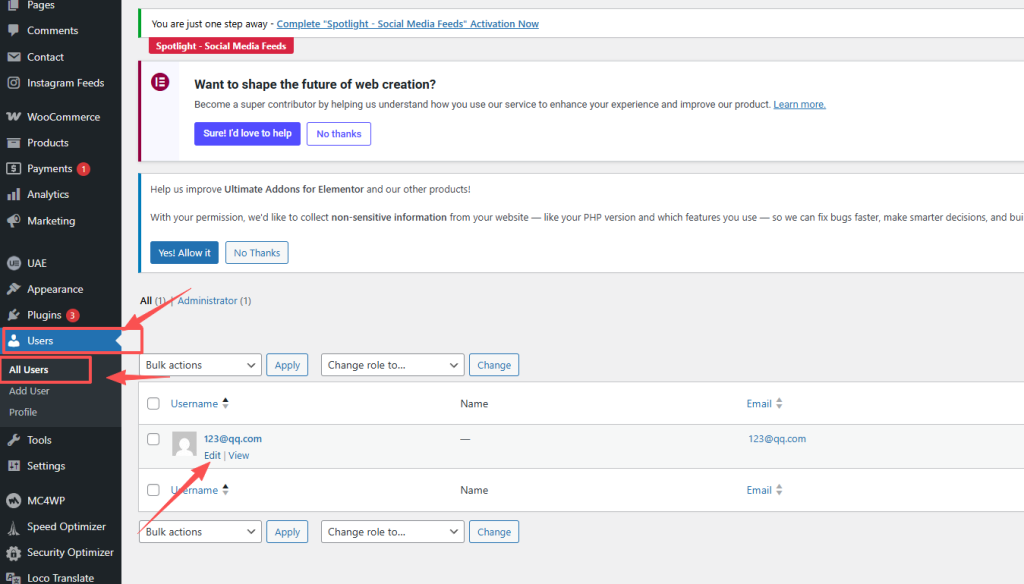Click Edit link under 123@qq.com
Viewport: 1024px width, 584px height.
click(x=212, y=455)
